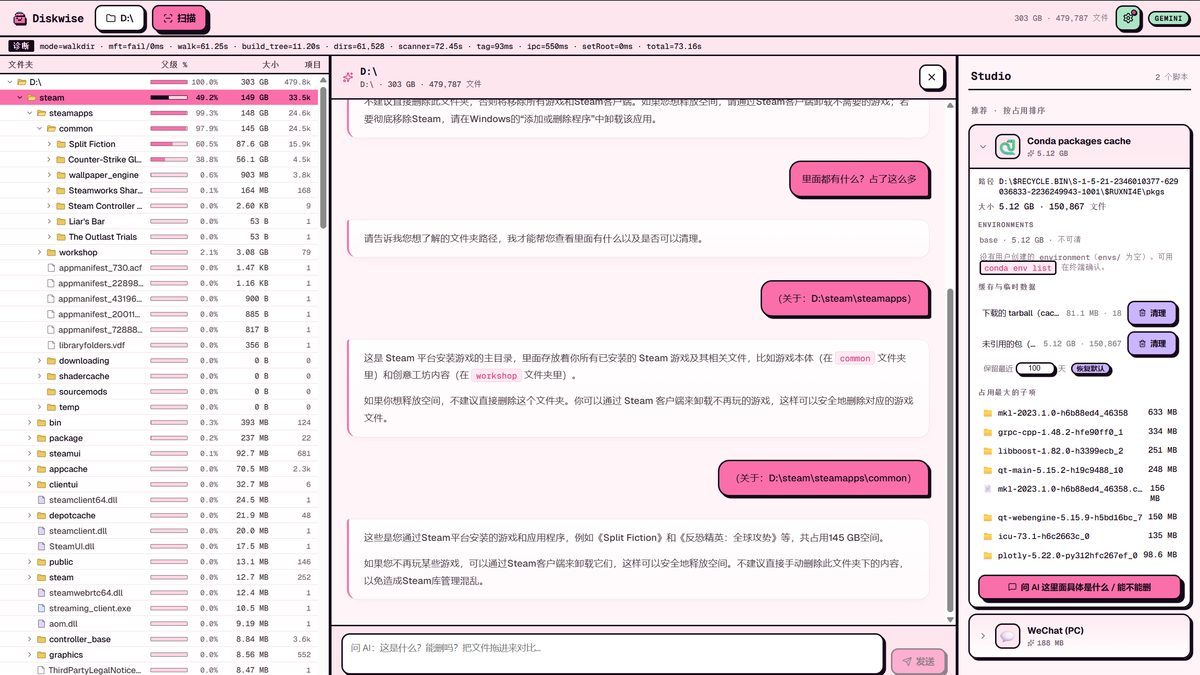This screenshot has height=675, width=1200.
Task: Click 清理 for 未引用的包
Action: click(x=1150, y=343)
